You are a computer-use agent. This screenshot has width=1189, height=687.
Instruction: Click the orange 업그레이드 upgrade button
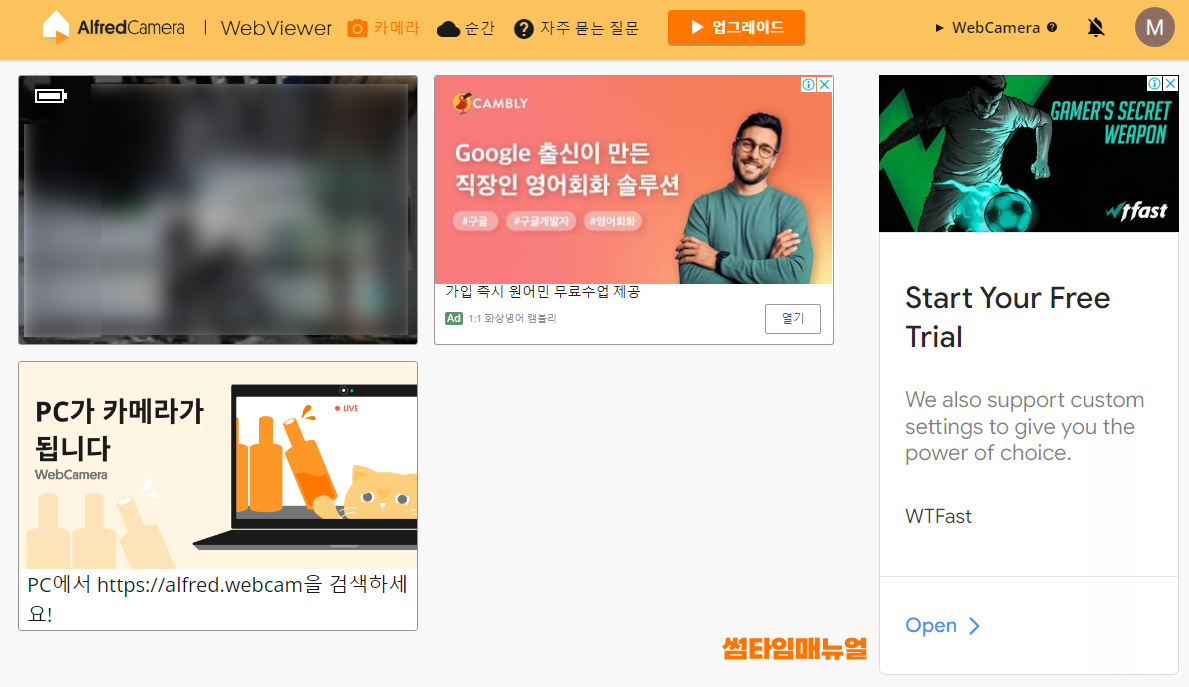(736, 27)
